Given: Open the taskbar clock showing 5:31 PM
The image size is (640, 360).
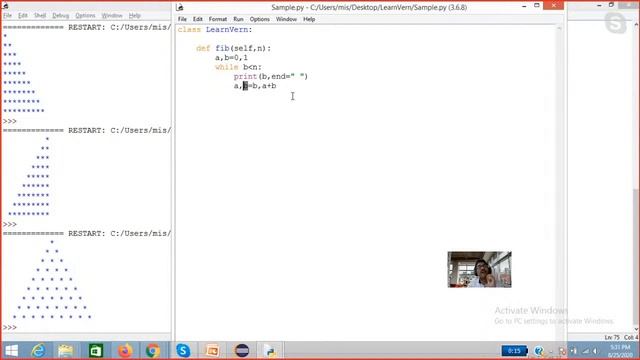Looking at the screenshot, I should click(620, 351).
